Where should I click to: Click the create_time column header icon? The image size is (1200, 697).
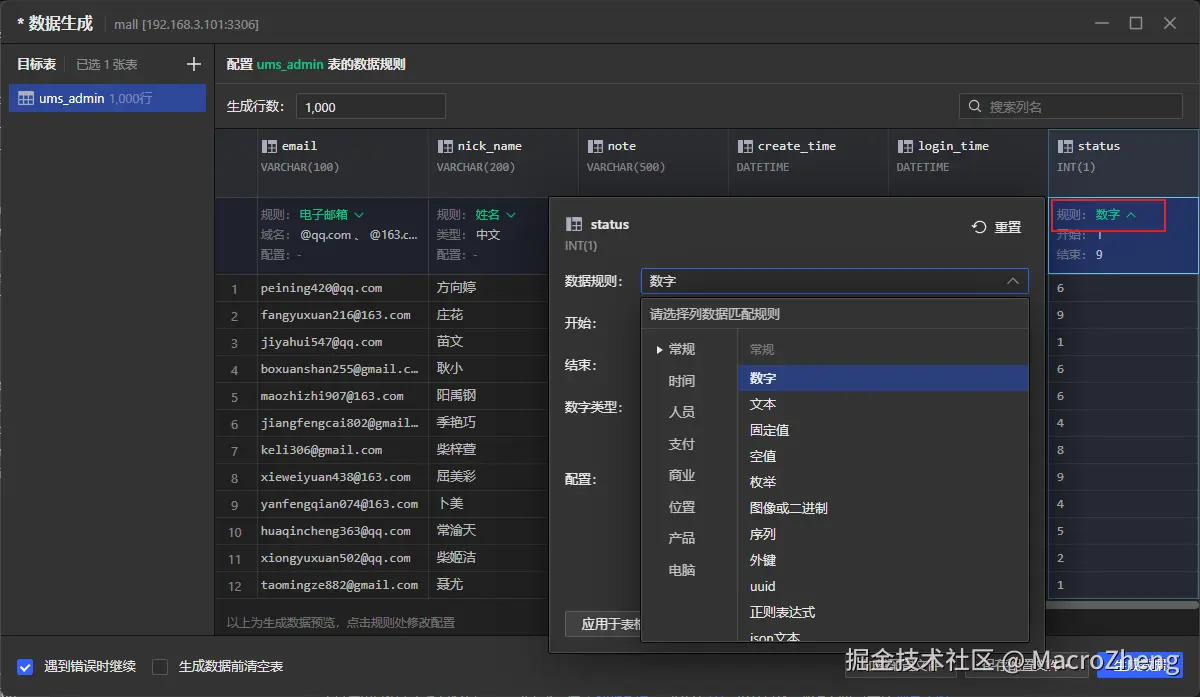[745, 146]
